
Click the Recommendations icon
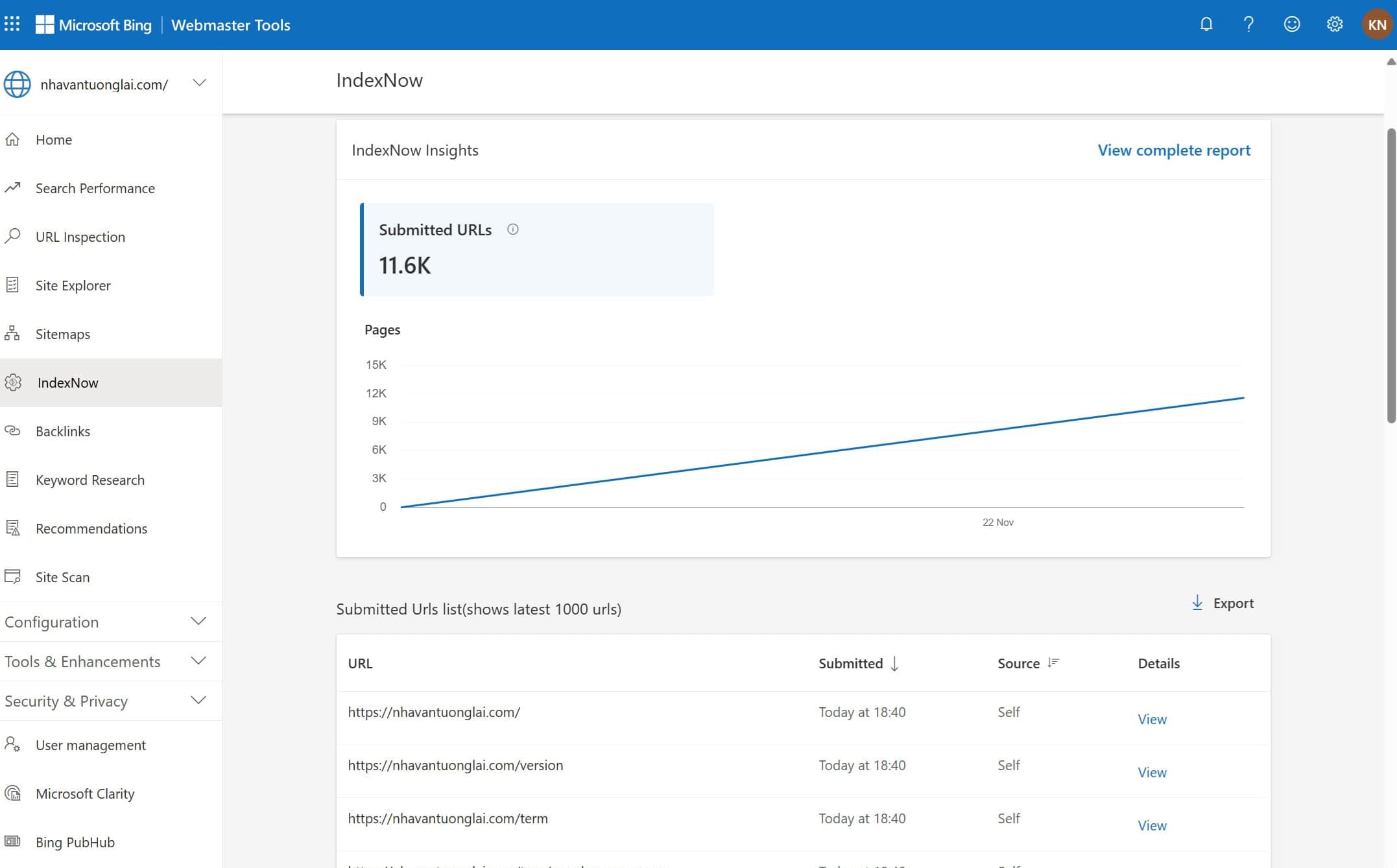(12, 528)
